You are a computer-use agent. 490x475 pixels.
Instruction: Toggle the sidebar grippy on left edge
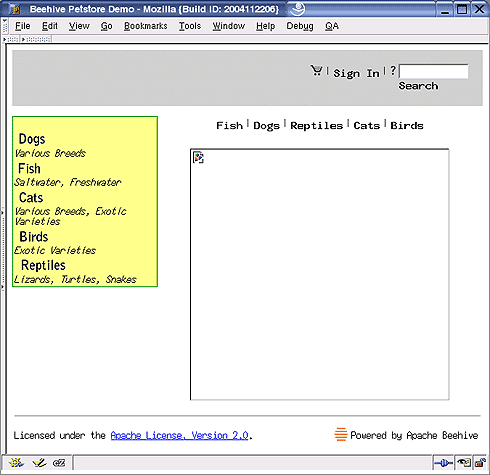2,249
